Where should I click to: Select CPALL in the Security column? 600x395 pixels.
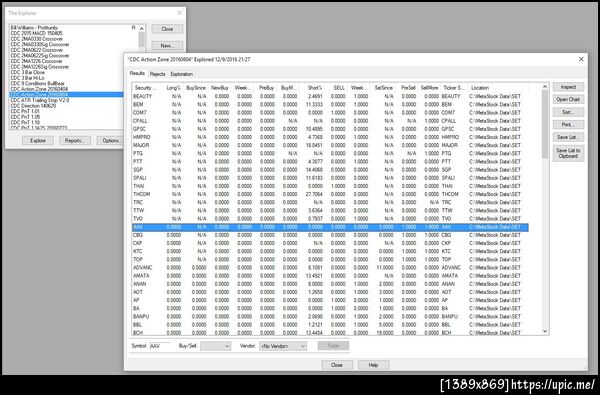coord(140,121)
